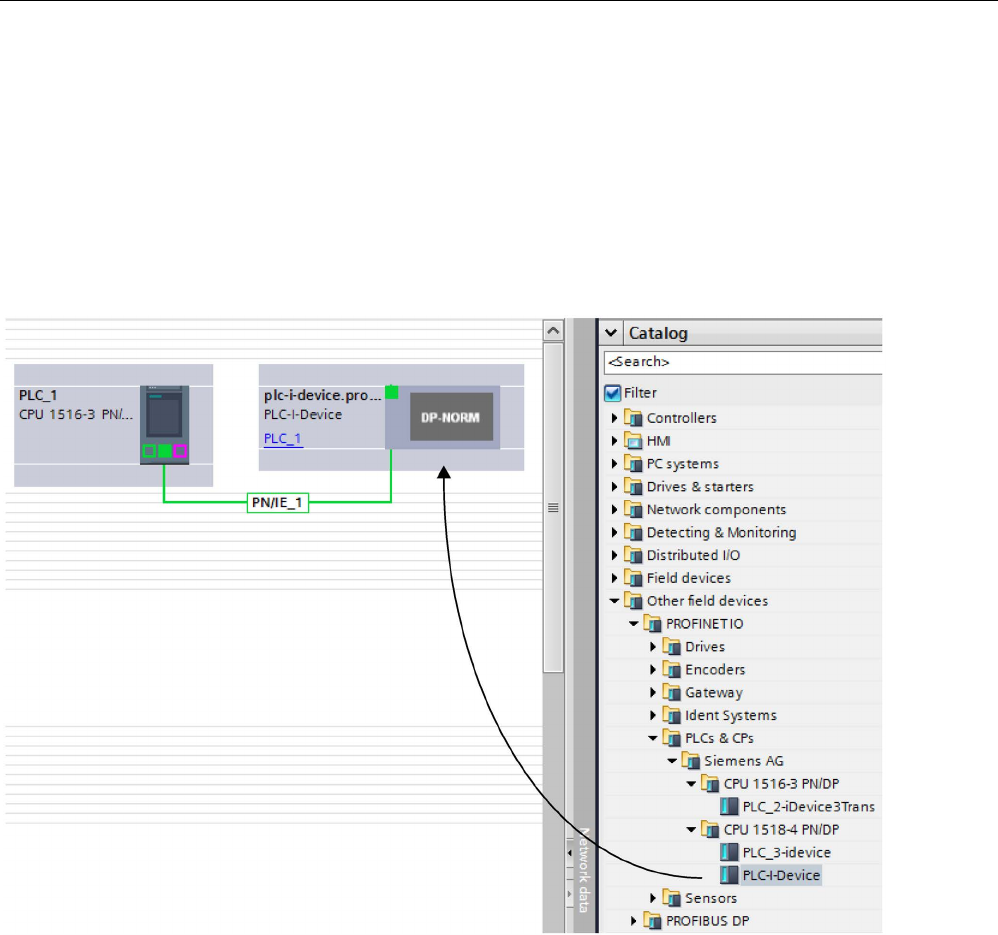Click the Sensors folder icon

[671, 899]
